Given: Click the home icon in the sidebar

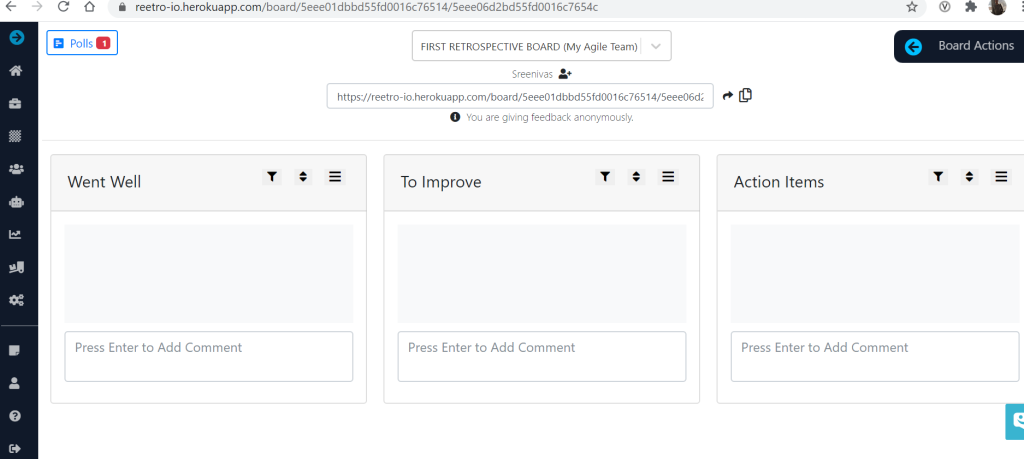Looking at the screenshot, I should coord(16,71).
